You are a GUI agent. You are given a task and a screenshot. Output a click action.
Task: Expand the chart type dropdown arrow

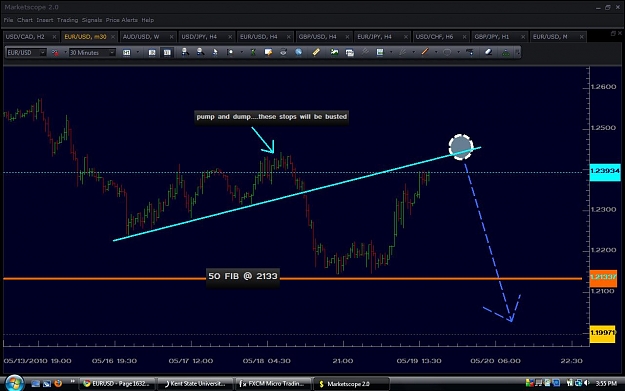[x=138, y=53]
